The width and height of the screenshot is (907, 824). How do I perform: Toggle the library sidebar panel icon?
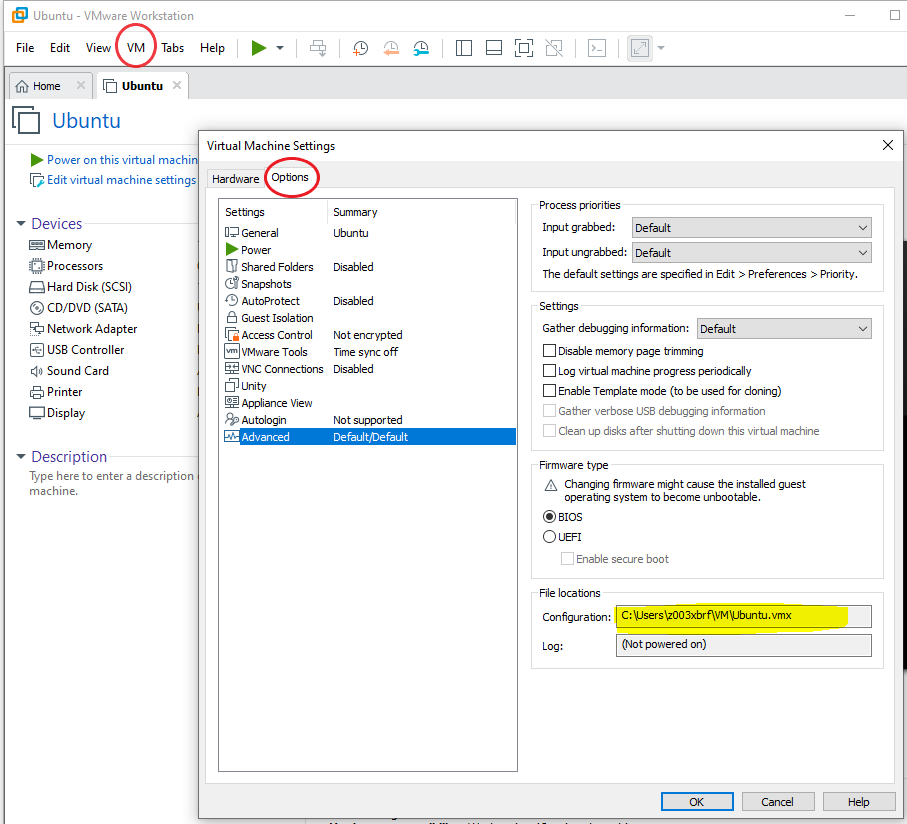pos(463,47)
